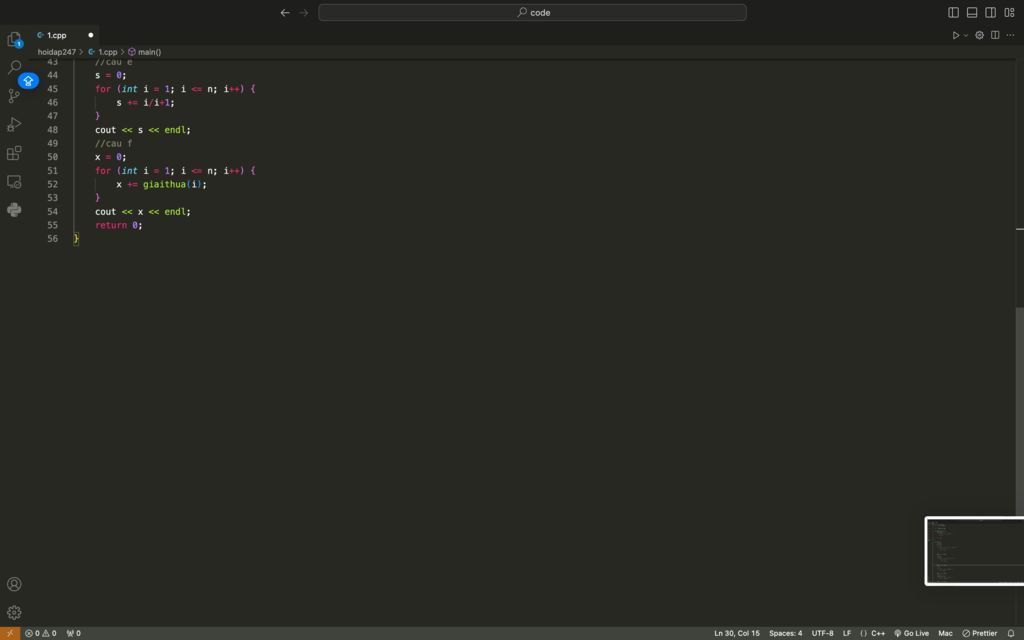Screen dimensions: 1024x640
Task: Open the Customize Layout icon
Action: point(1009,12)
